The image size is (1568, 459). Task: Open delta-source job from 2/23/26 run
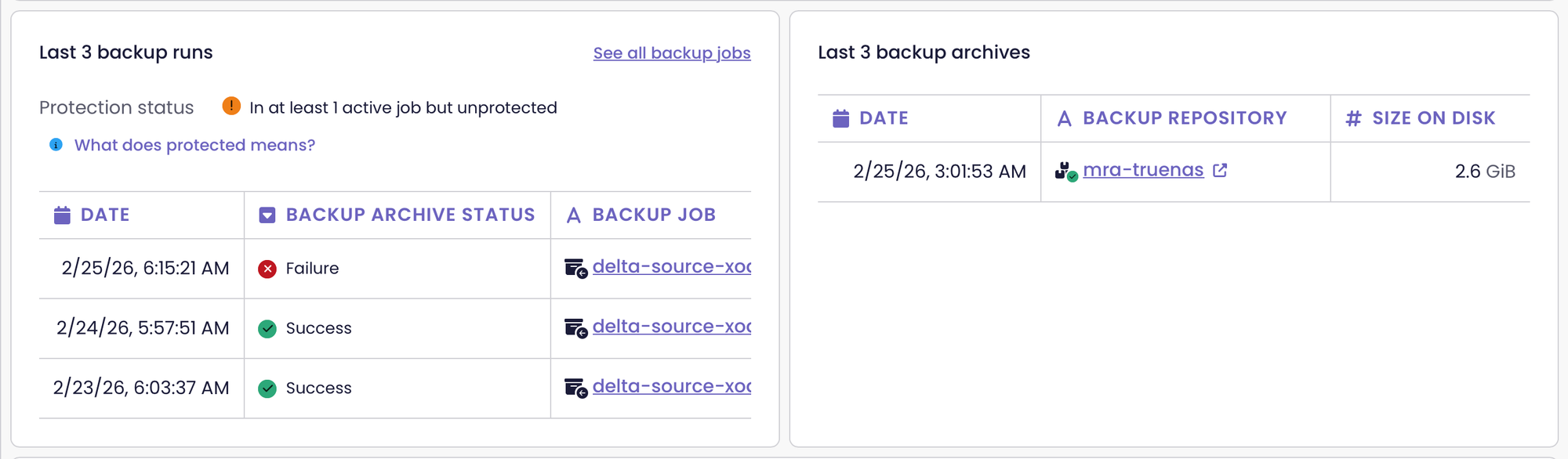[671, 387]
